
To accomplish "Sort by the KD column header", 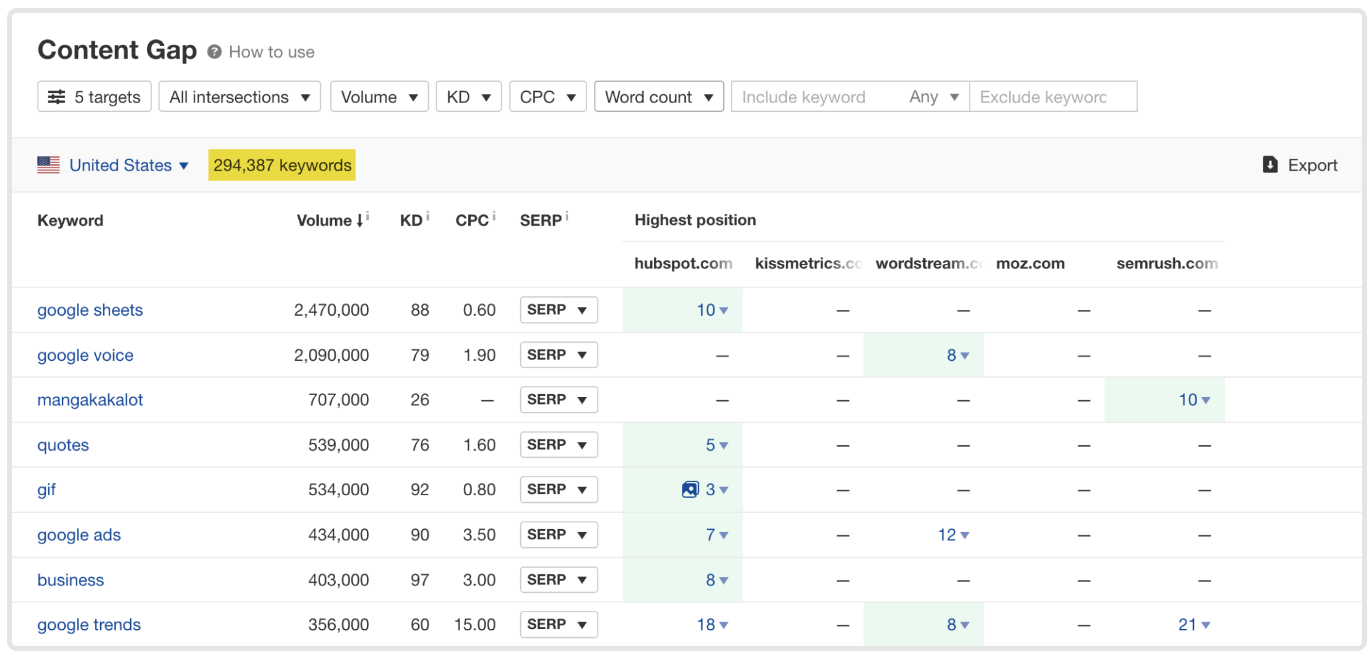I will tap(411, 220).
